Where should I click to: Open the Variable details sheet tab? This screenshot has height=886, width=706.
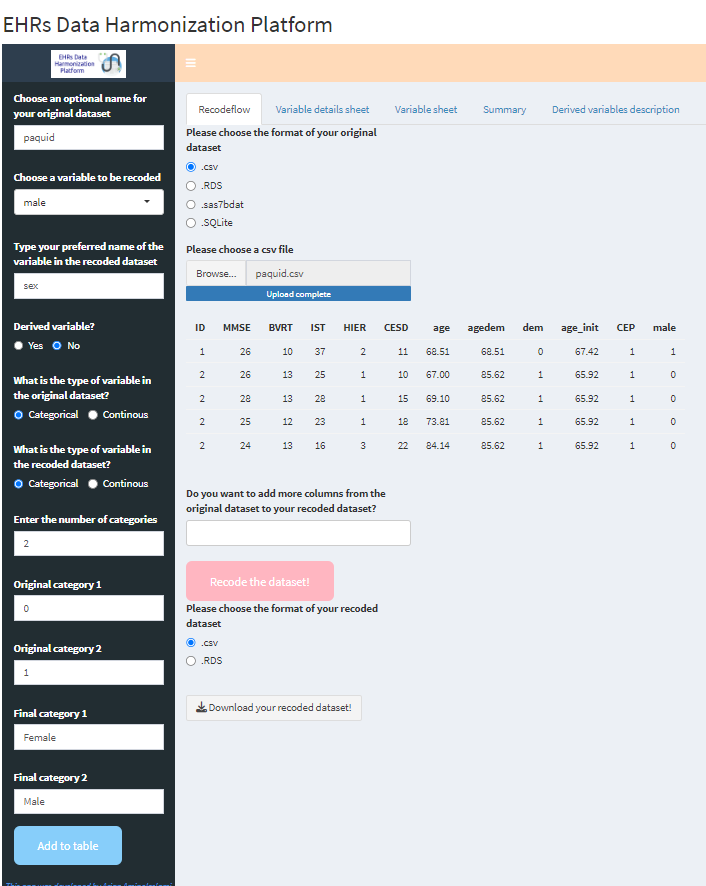[x=322, y=110]
